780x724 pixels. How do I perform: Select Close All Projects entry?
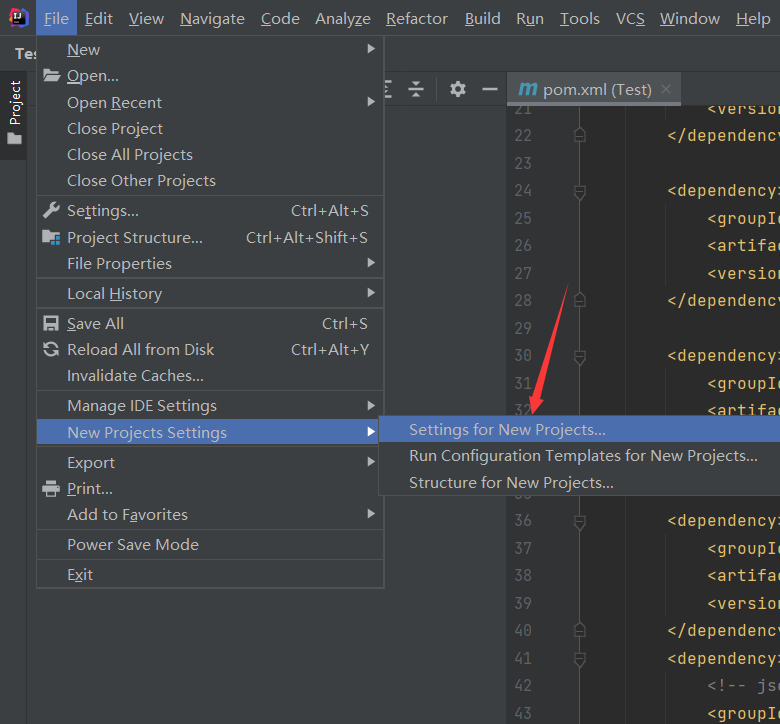click(210, 154)
